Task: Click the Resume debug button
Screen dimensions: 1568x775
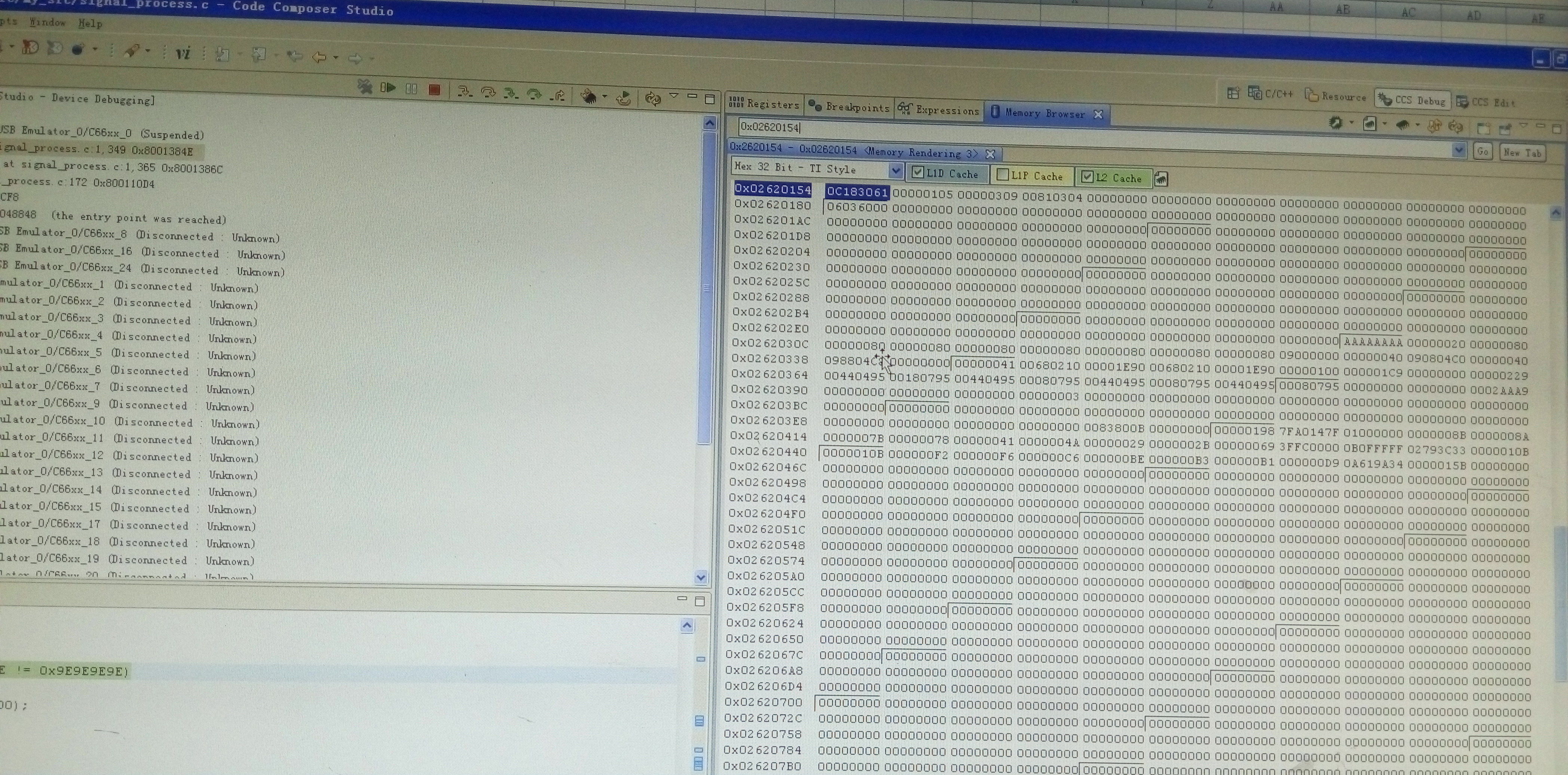Action: pyautogui.click(x=388, y=88)
